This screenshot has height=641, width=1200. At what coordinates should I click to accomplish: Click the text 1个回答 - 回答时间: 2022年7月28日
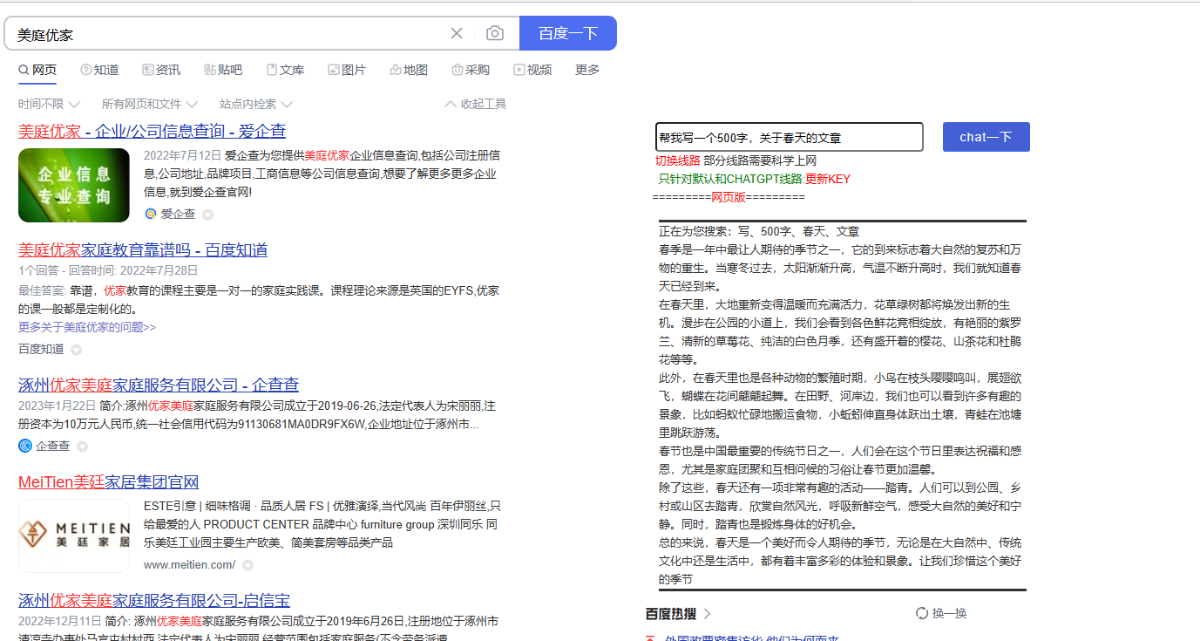tap(110, 271)
